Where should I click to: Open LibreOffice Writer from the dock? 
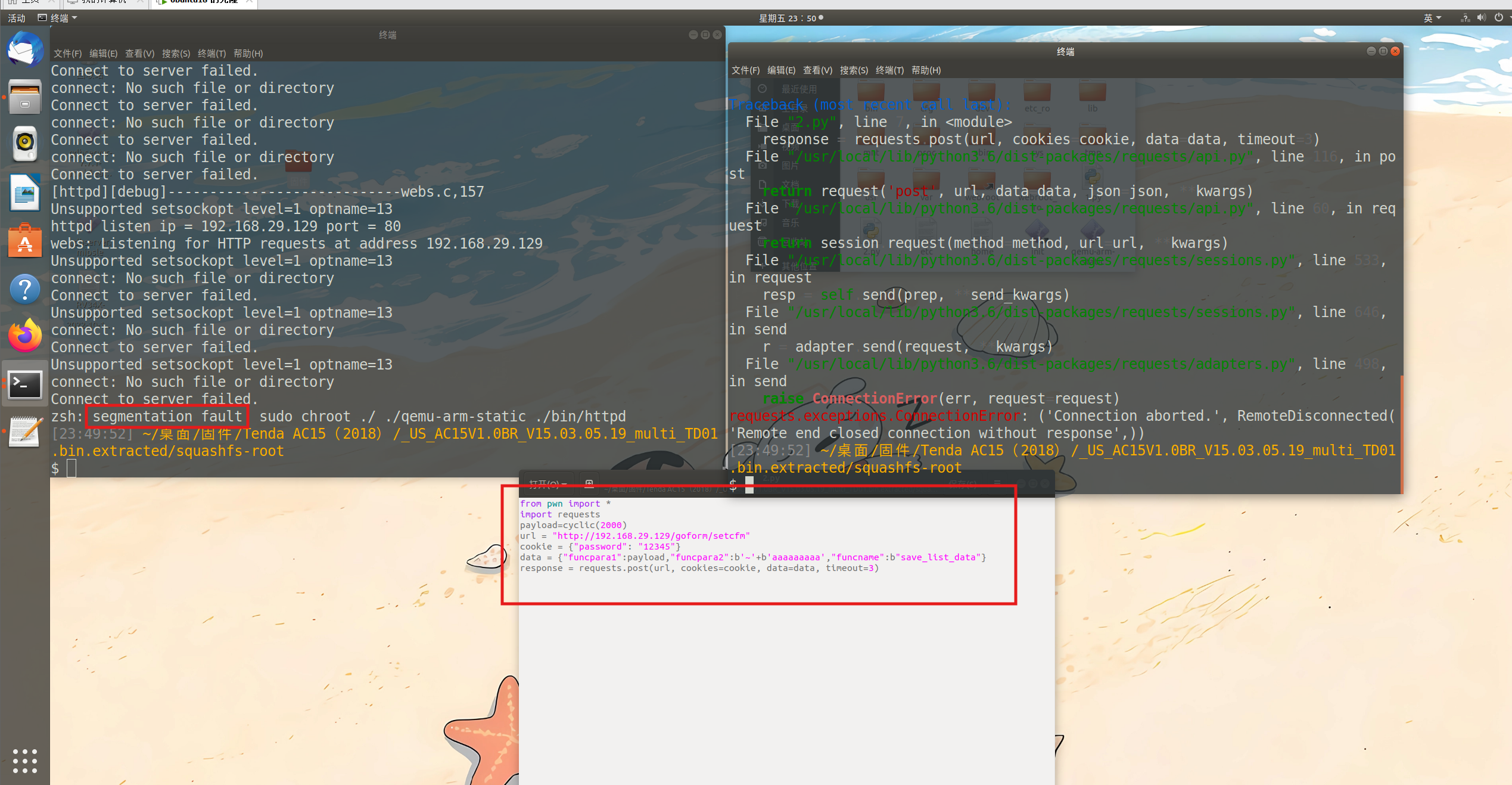point(25,193)
